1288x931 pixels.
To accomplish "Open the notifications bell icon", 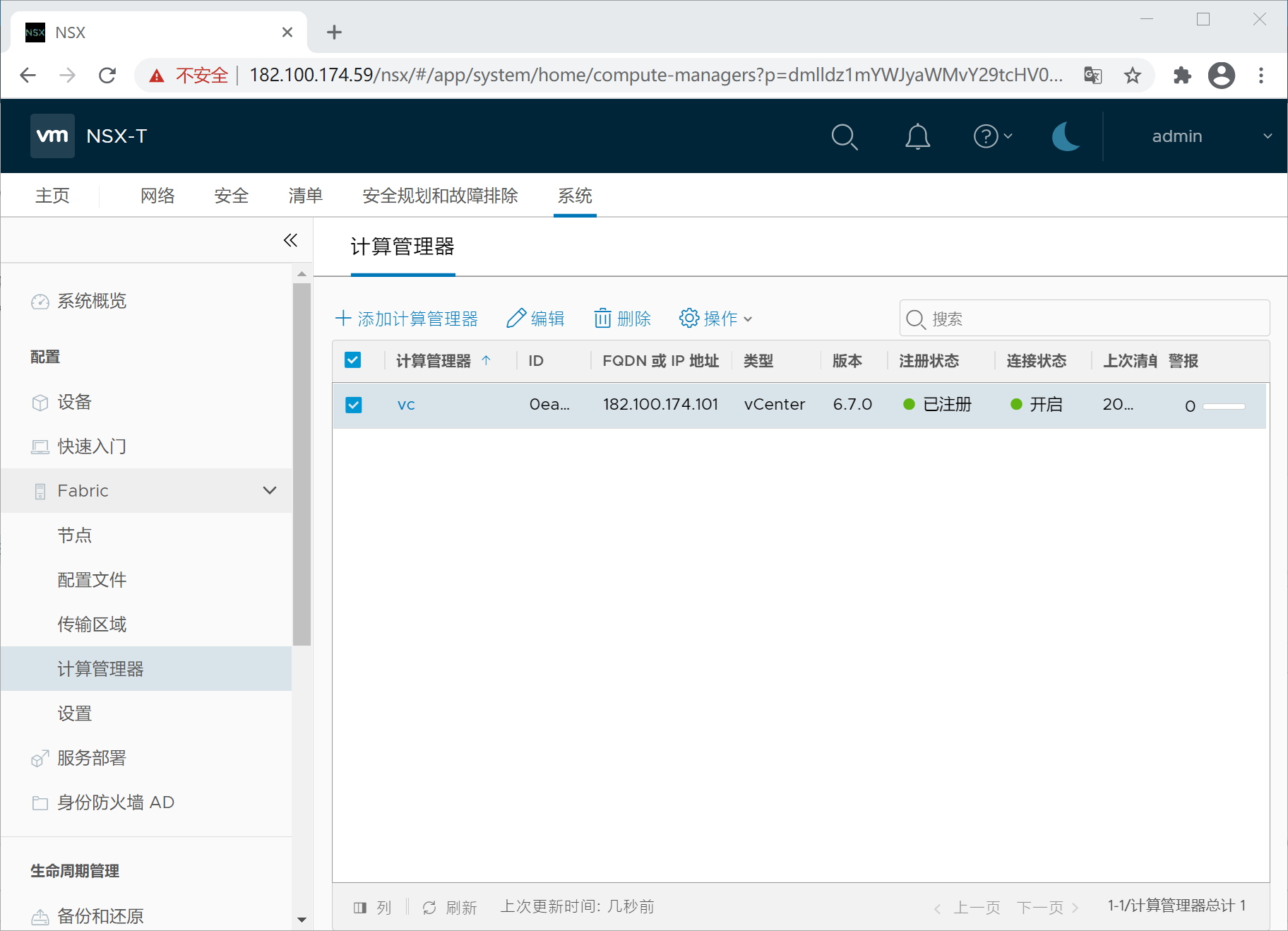I will (x=917, y=136).
